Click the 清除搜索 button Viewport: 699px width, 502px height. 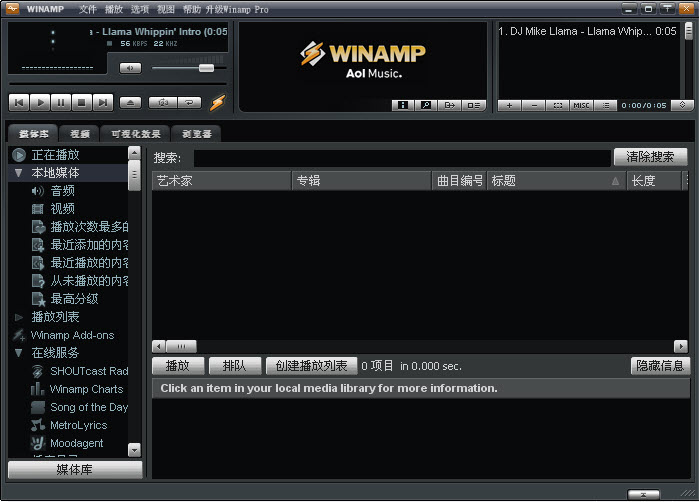tap(650, 157)
